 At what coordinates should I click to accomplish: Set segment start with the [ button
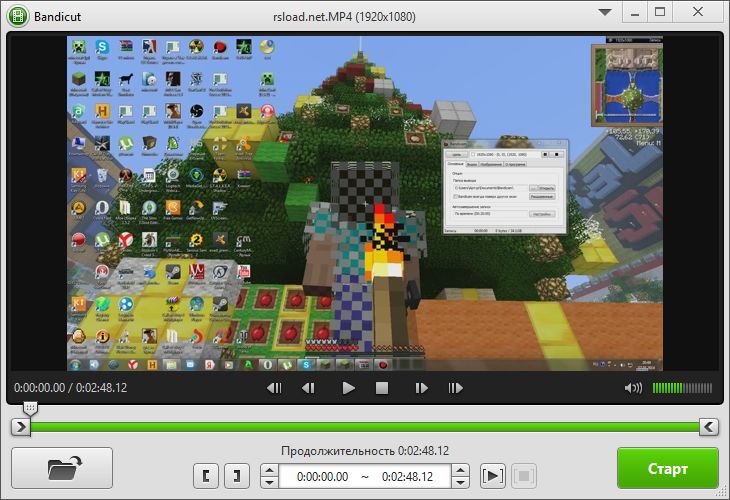pos(206,476)
